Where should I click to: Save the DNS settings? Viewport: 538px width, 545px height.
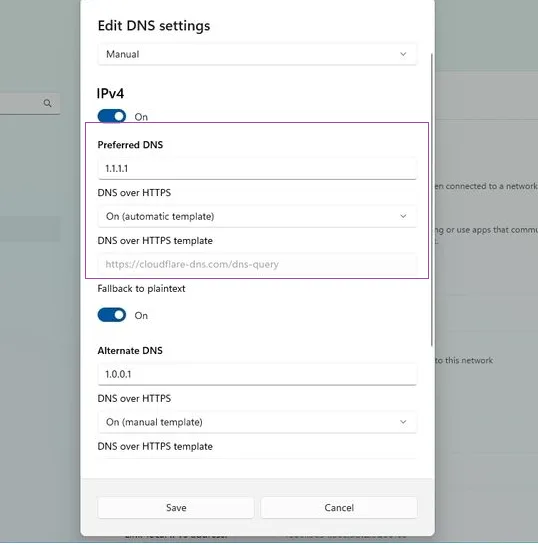176,507
